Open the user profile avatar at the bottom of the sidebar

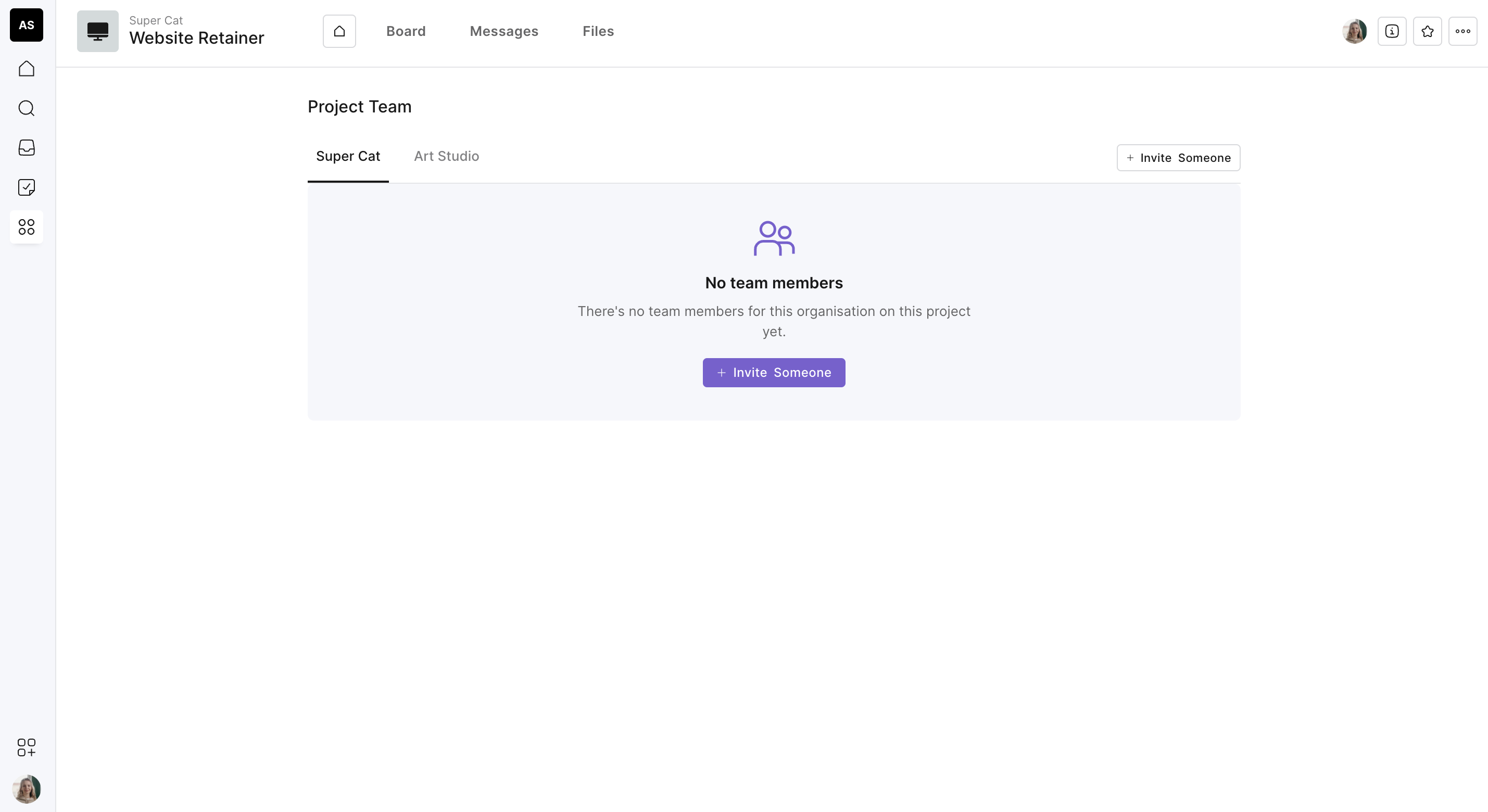tap(27, 789)
